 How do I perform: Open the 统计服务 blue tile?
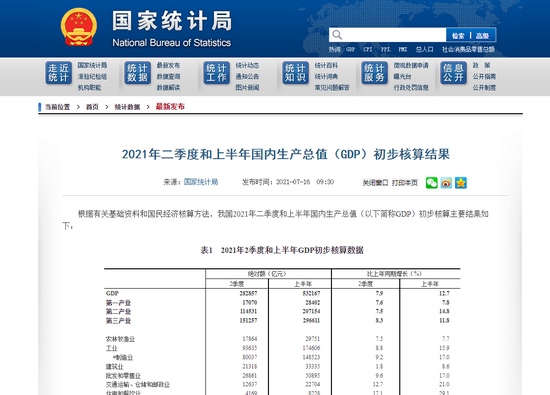click(x=374, y=73)
